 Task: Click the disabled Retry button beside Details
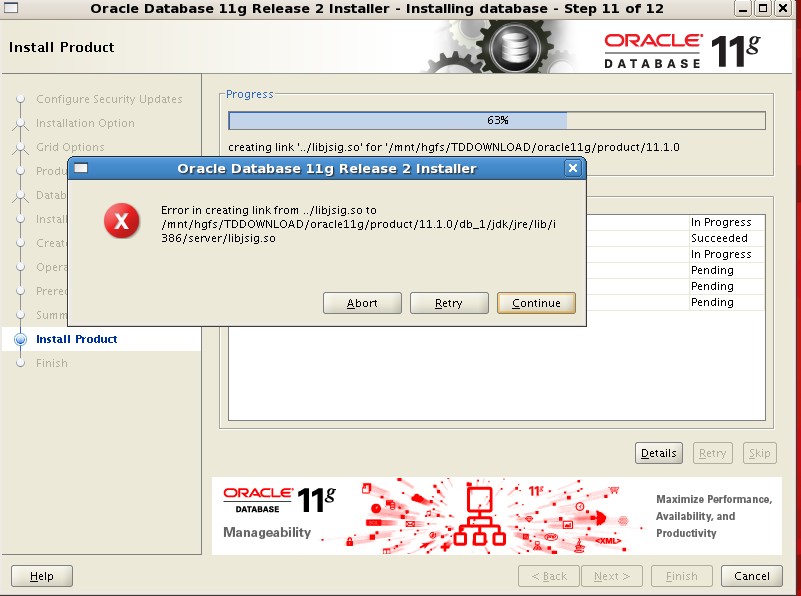click(713, 453)
